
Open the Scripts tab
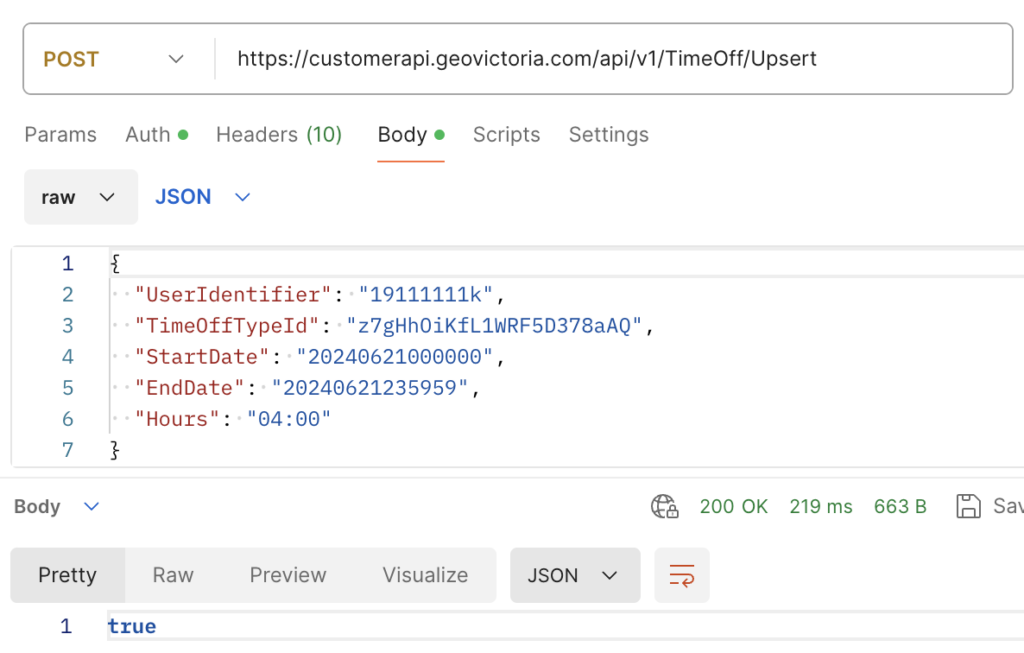coord(506,135)
